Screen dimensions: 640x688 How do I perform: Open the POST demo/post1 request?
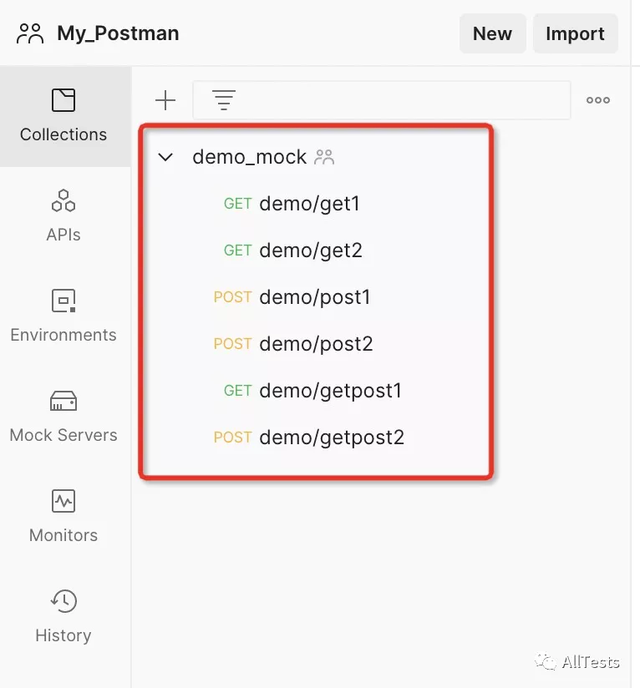(x=292, y=297)
